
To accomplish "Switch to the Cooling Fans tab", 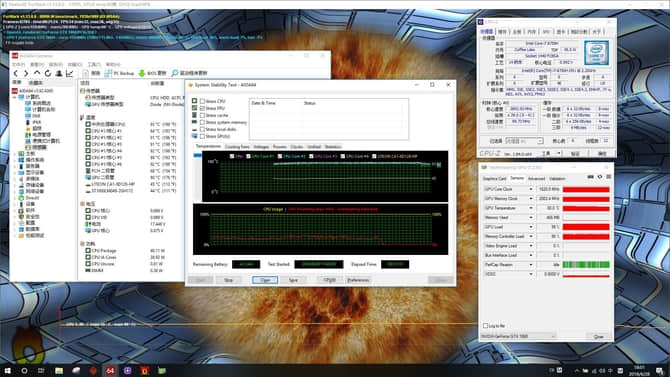I will (237, 147).
